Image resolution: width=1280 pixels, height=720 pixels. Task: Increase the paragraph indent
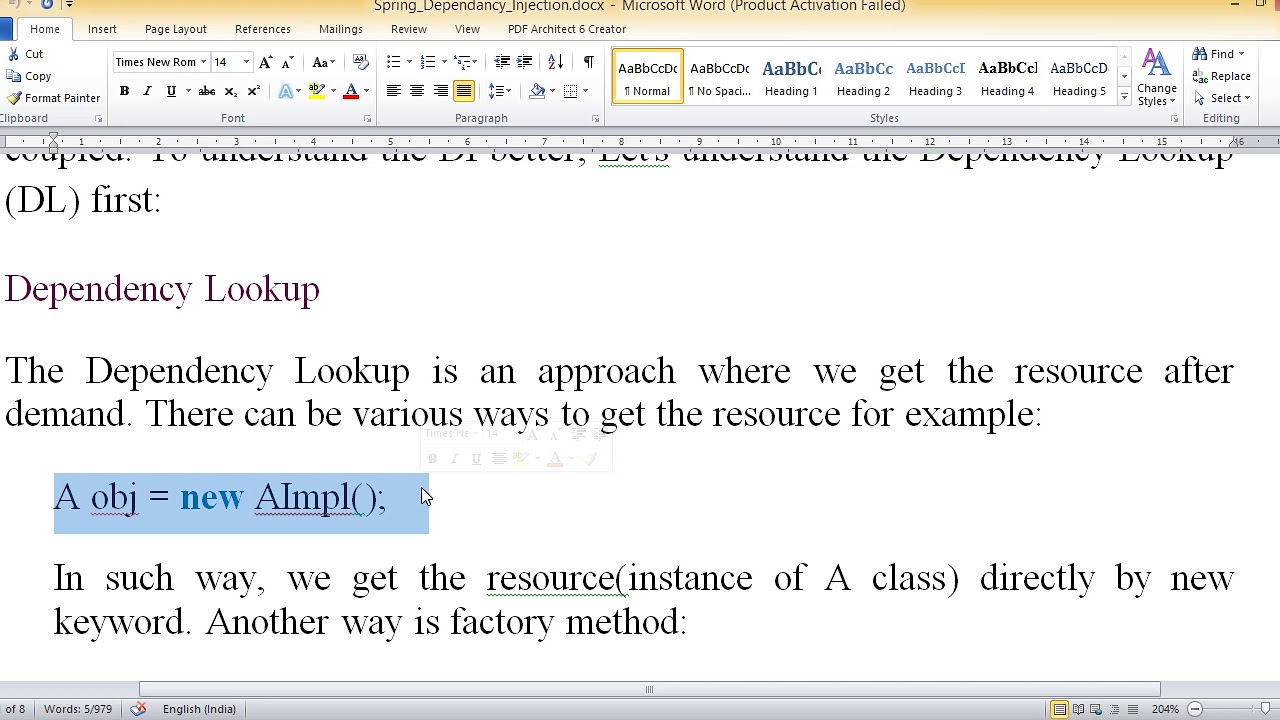pos(524,62)
